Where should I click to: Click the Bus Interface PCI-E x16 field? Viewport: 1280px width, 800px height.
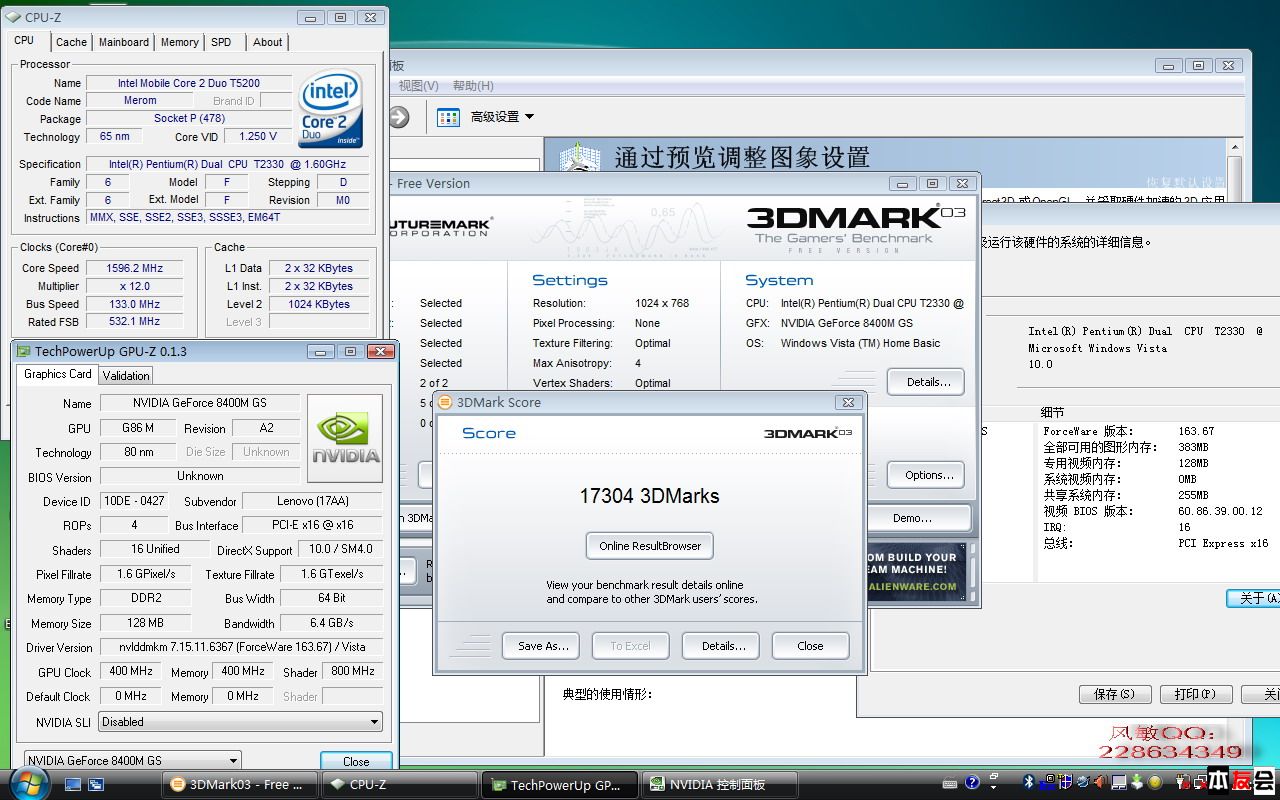pyautogui.click(x=312, y=525)
